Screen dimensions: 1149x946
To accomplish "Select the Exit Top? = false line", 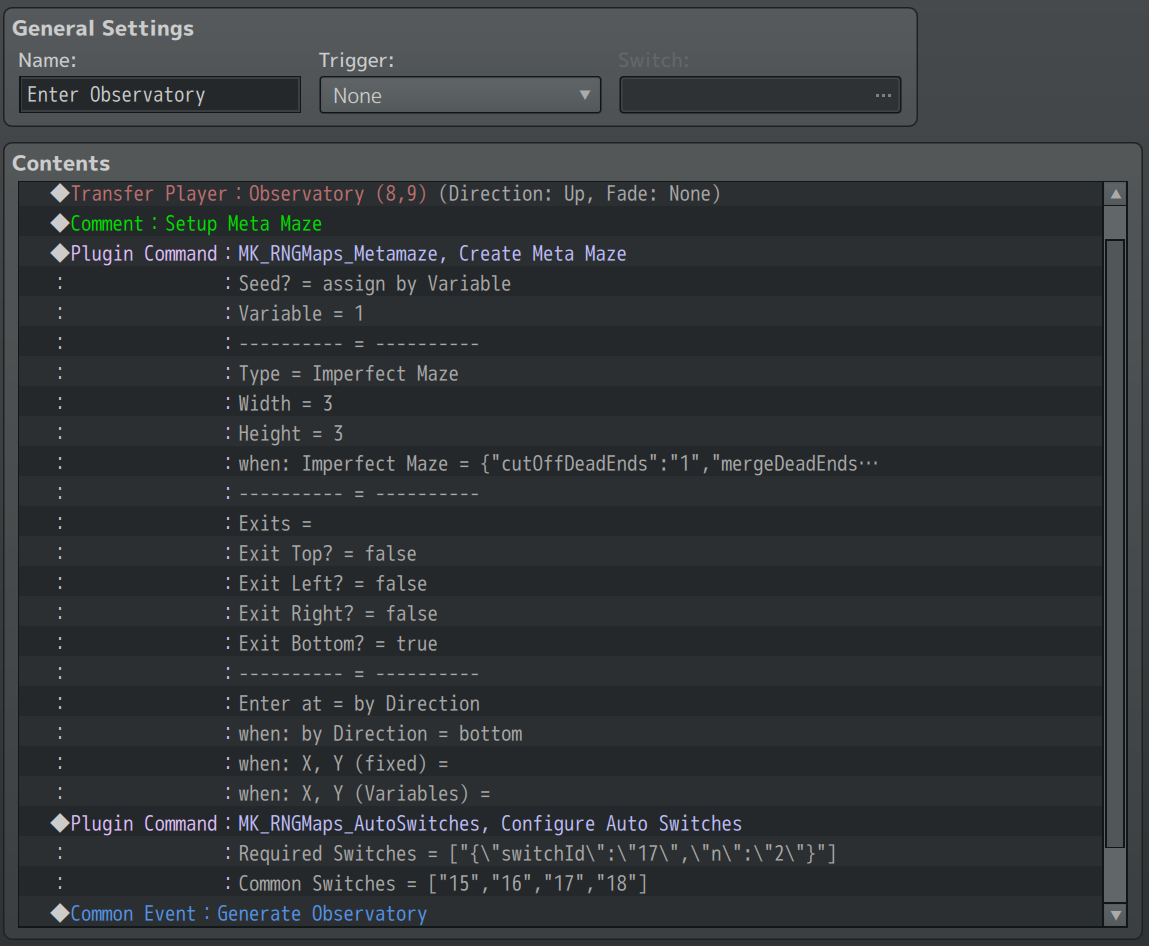I will (x=327, y=554).
